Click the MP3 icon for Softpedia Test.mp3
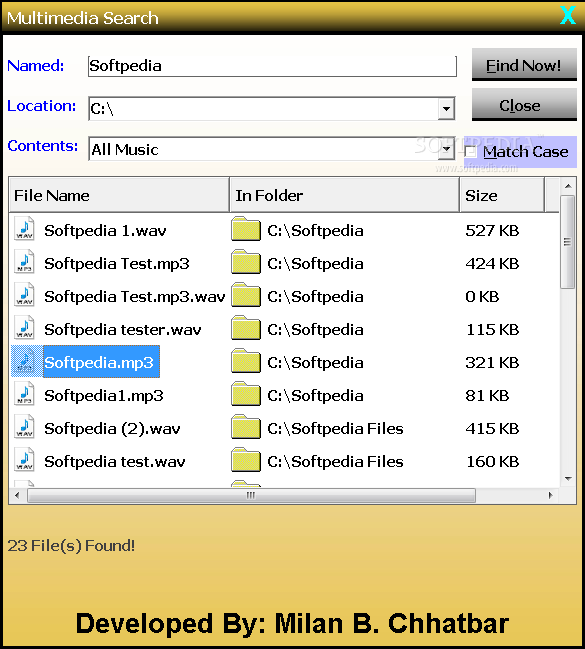Viewport: 585px width, 649px height. (x=24, y=262)
